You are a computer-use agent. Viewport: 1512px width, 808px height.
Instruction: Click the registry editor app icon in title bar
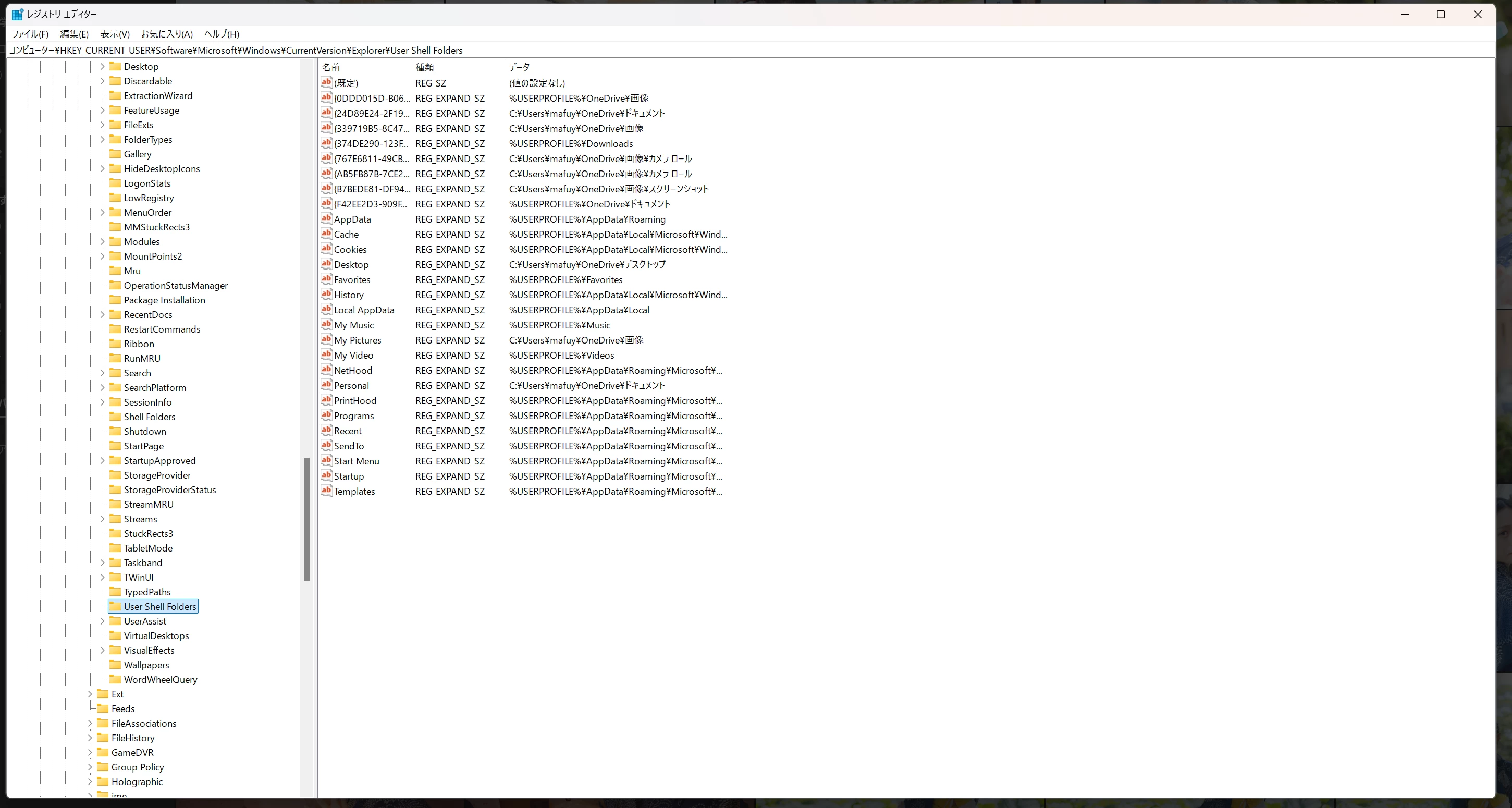18,14
